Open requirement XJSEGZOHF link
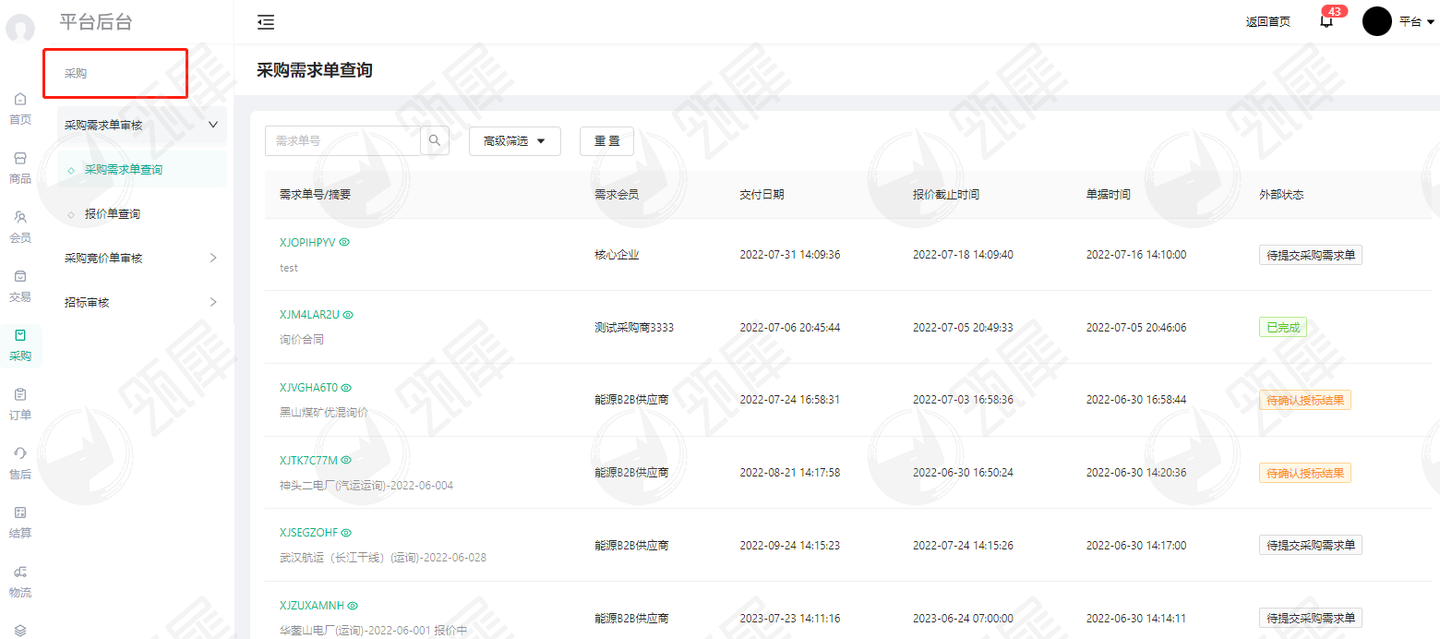1440x639 pixels. click(308, 533)
